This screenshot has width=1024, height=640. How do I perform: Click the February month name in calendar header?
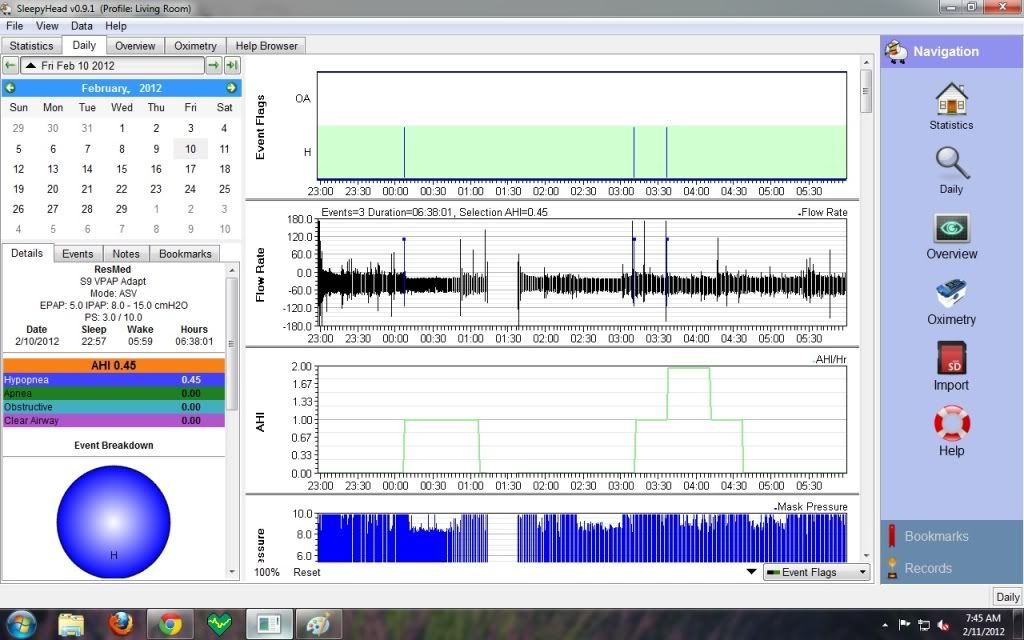(x=104, y=88)
